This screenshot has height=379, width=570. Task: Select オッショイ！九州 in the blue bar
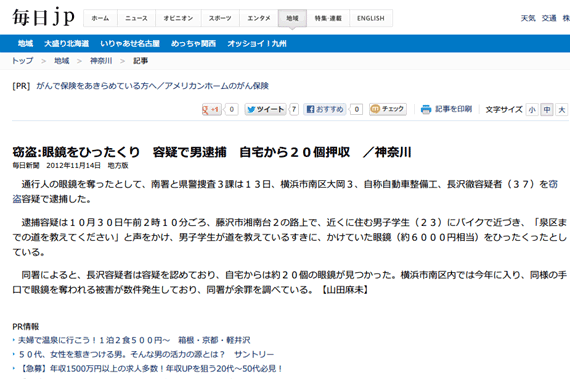click(257, 44)
